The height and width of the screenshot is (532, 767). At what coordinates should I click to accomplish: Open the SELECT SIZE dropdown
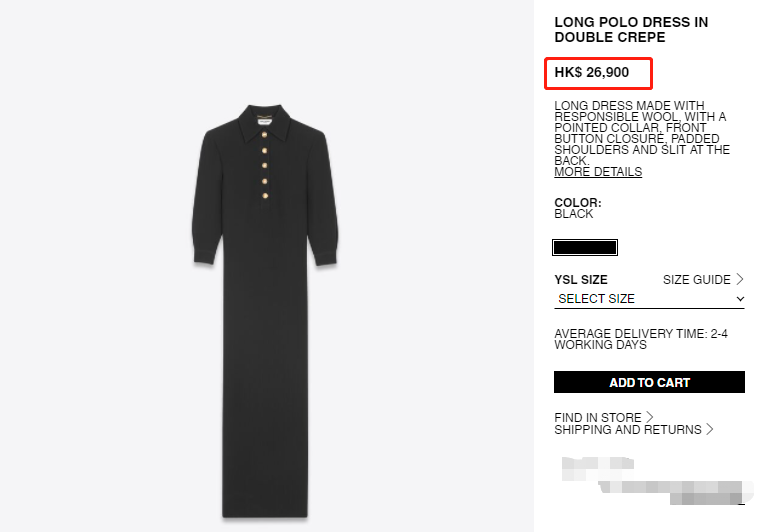click(x=649, y=299)
